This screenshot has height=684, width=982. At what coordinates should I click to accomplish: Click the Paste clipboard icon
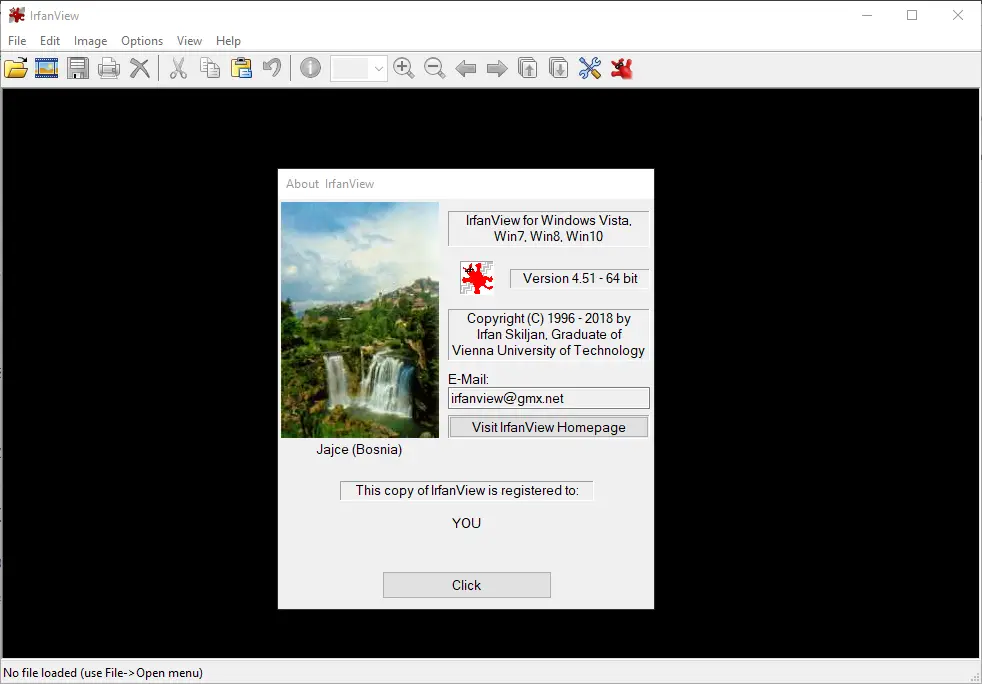click(x=241, y=68)
